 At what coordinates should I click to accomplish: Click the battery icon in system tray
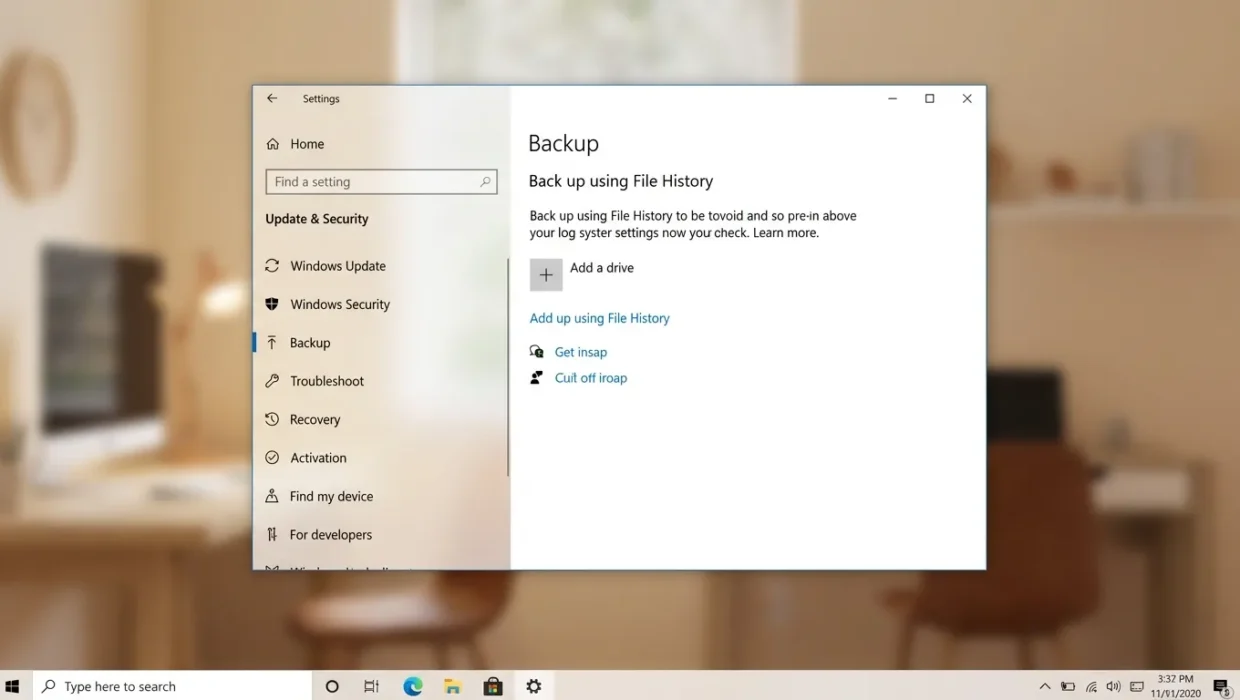tap(1068, 687)
